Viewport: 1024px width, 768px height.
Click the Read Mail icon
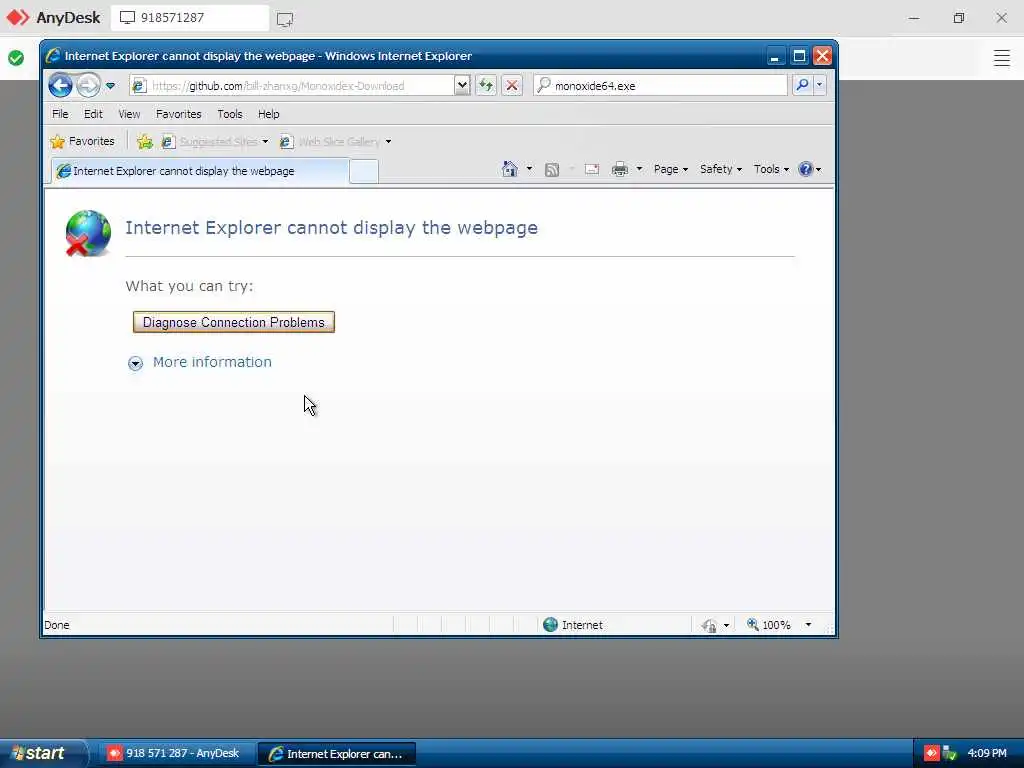592,169
